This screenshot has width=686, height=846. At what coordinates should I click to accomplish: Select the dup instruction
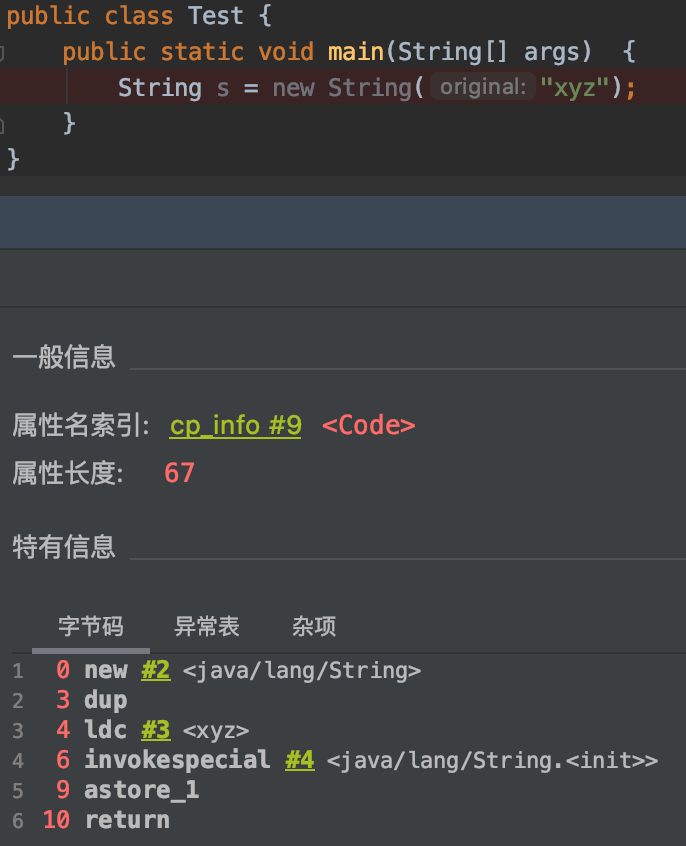(x=105, y=700)
